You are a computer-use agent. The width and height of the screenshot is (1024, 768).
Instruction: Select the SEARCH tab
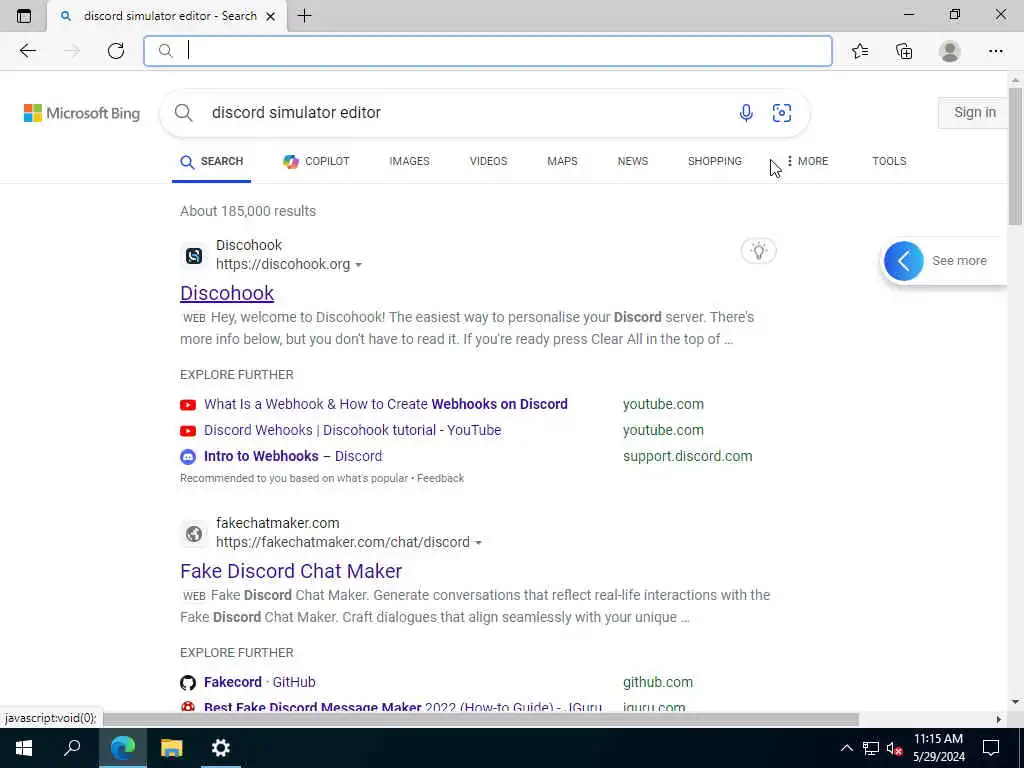212,161
